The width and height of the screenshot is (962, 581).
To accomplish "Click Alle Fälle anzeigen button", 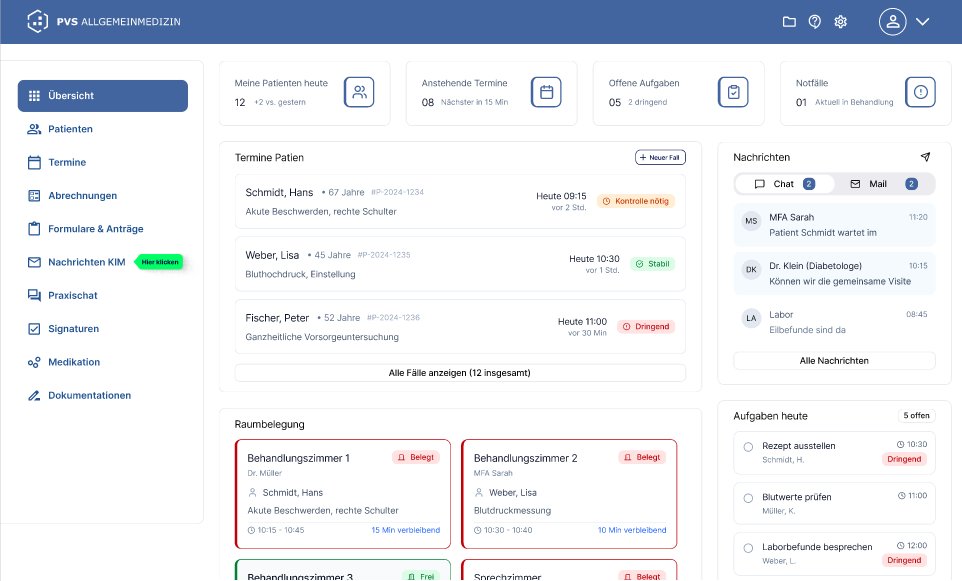I will [460, 373].
